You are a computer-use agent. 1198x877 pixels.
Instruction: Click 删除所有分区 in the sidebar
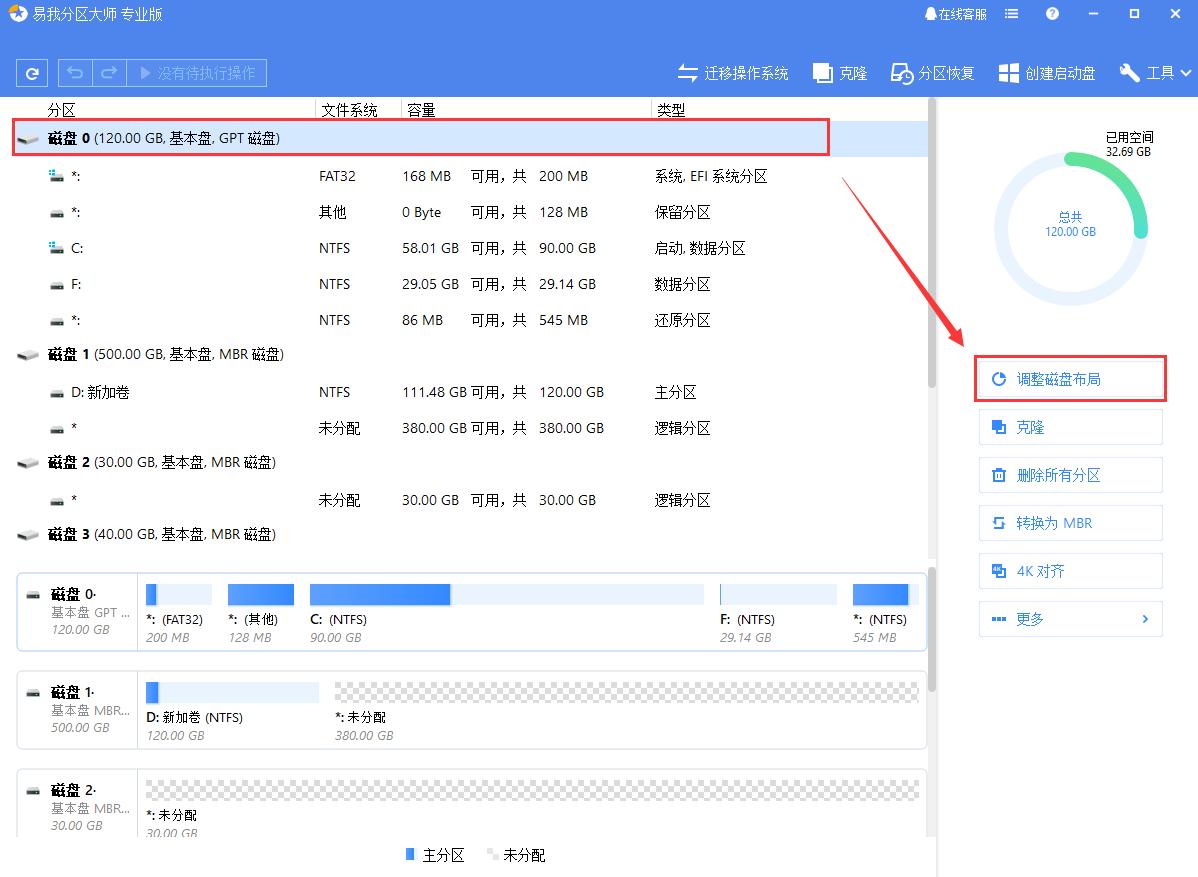1070,475
